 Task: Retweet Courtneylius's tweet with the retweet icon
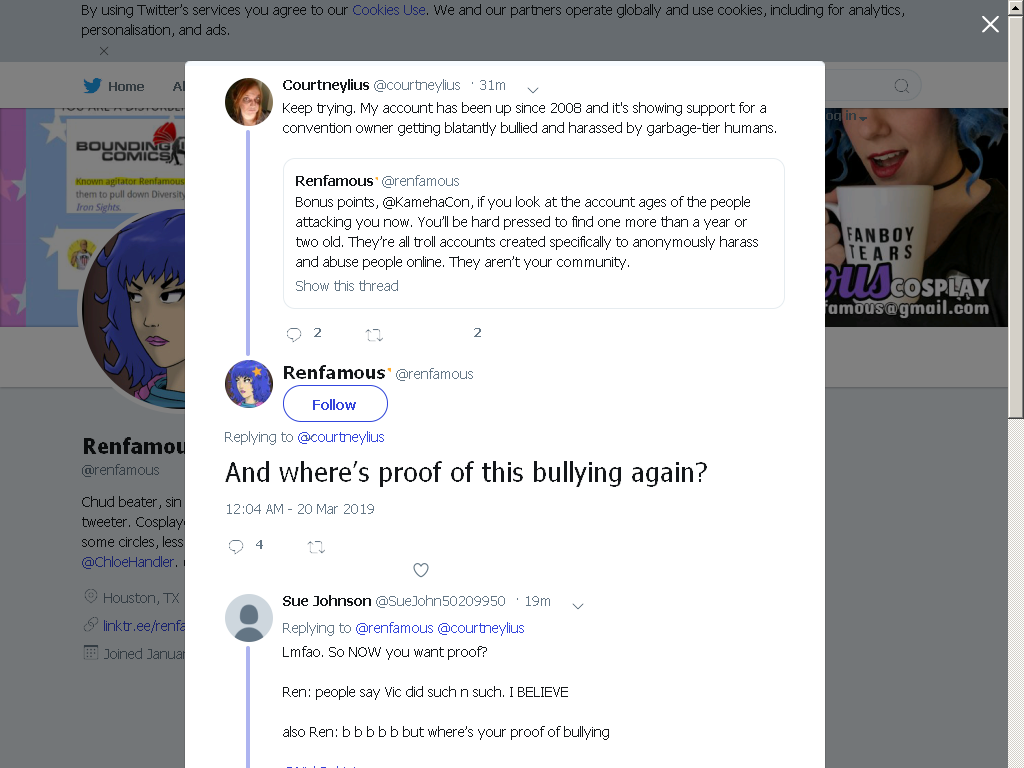click(374, 335)
